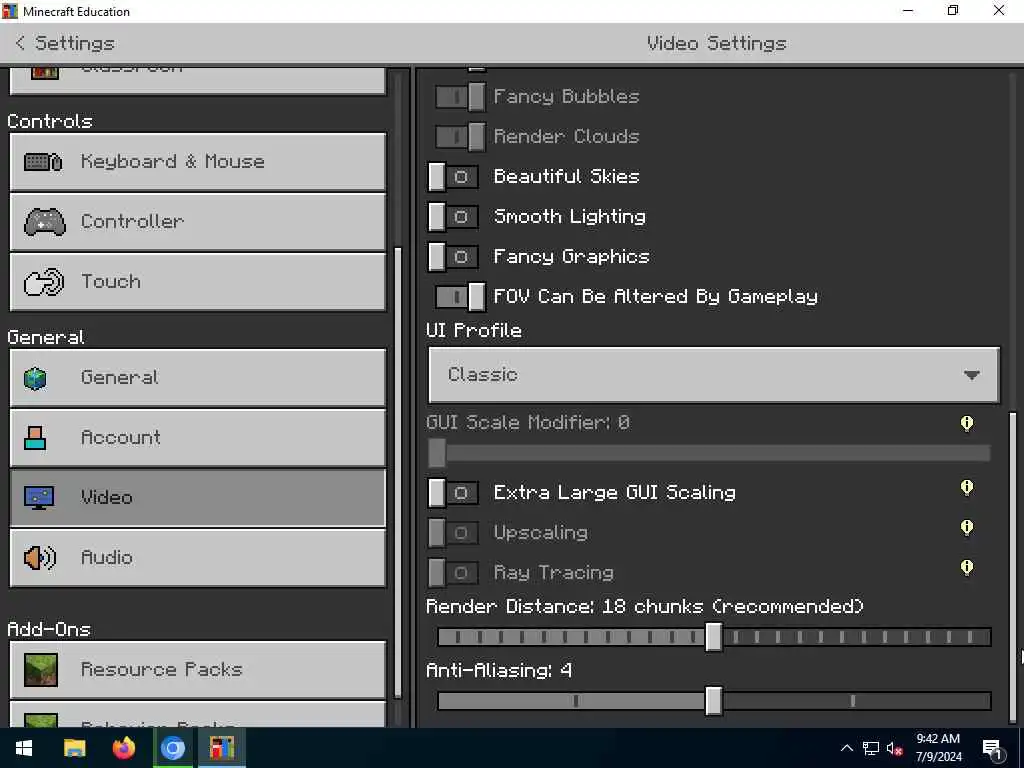The height and width of the screenshot is (768, 1024).
Task: Open network status tray icon
Action: pyautogui.click(x=871, y=748)
